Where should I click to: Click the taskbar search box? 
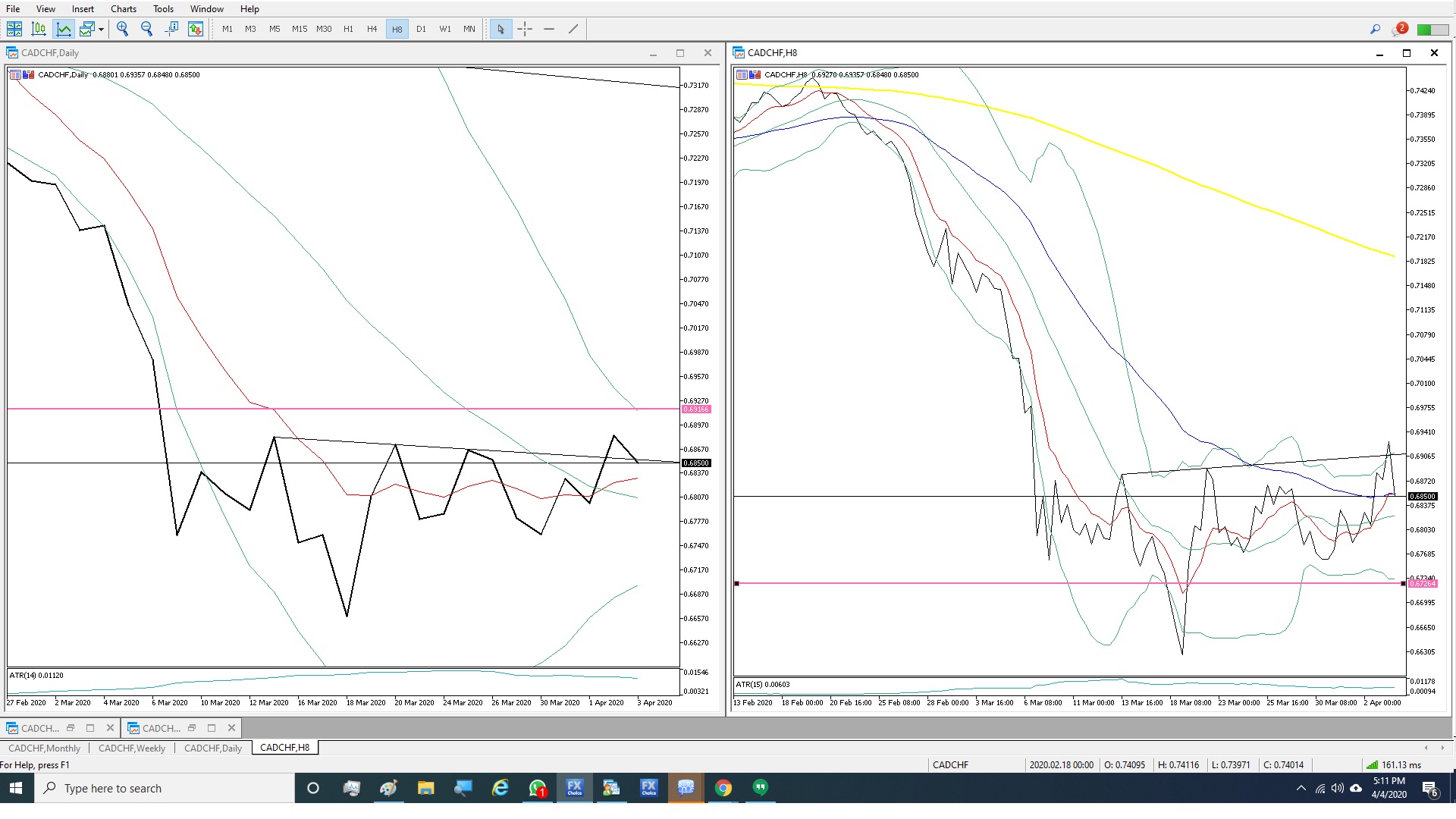pos(164,789)
